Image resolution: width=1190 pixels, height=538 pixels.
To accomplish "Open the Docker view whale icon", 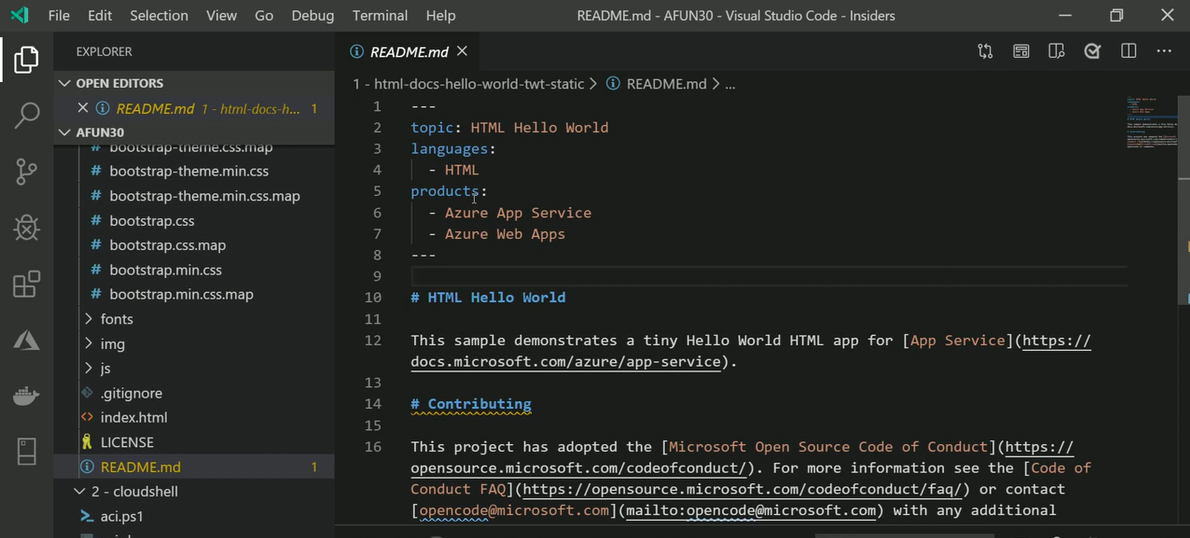I will (x=27, y=396).
